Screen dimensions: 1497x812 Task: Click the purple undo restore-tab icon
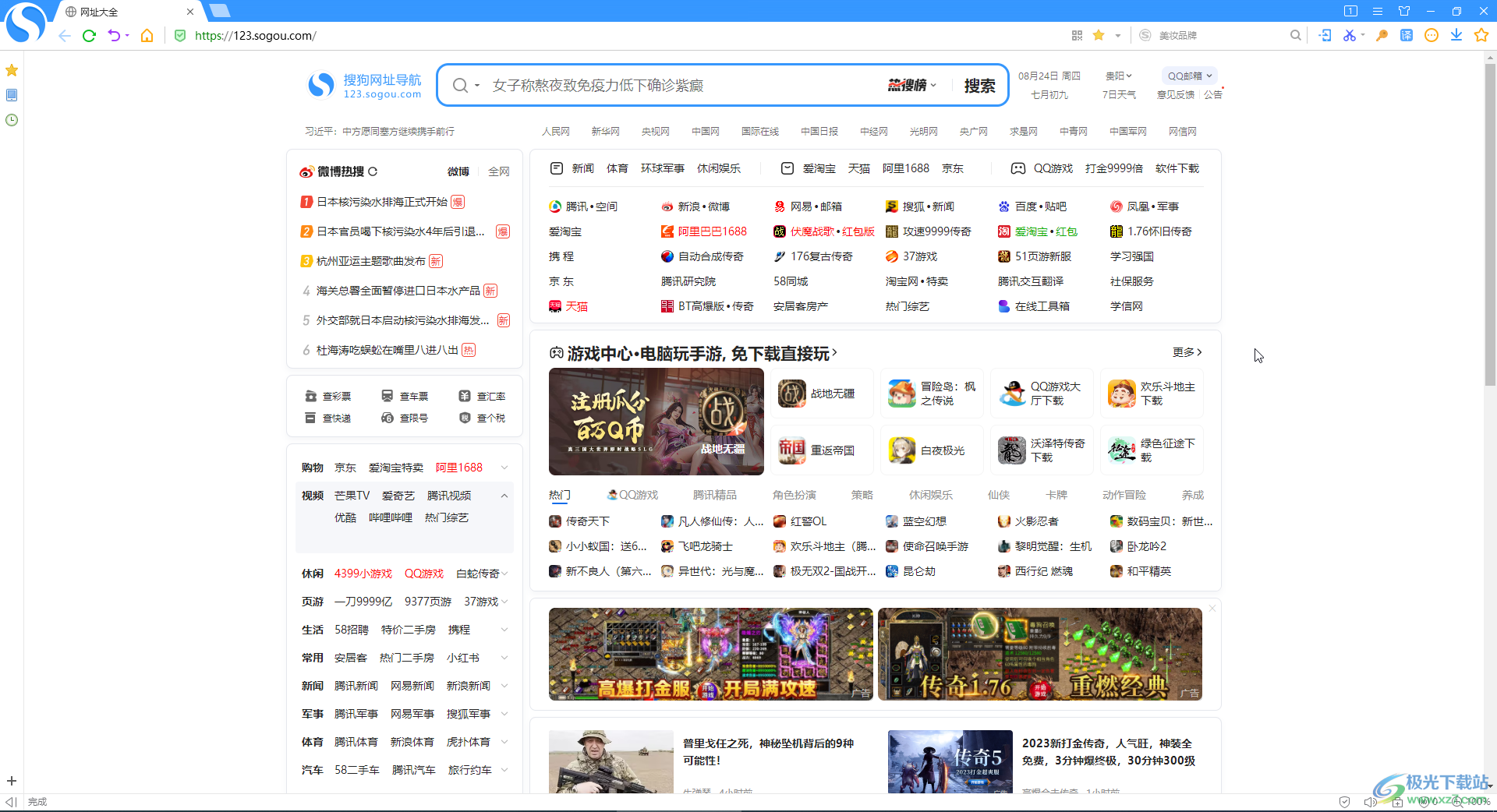tap(115, 36)
